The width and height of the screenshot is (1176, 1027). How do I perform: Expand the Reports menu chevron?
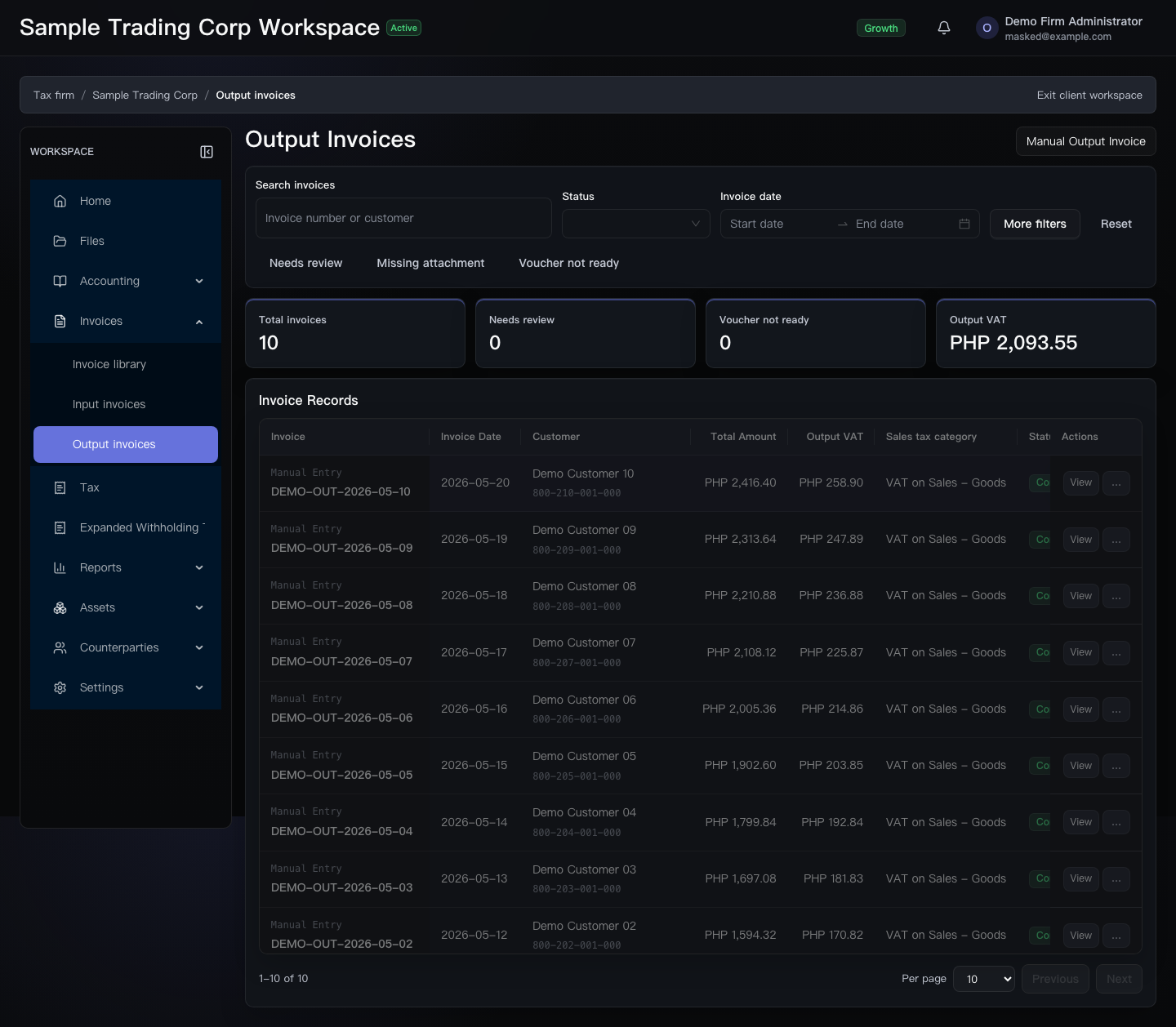(199, 568)
